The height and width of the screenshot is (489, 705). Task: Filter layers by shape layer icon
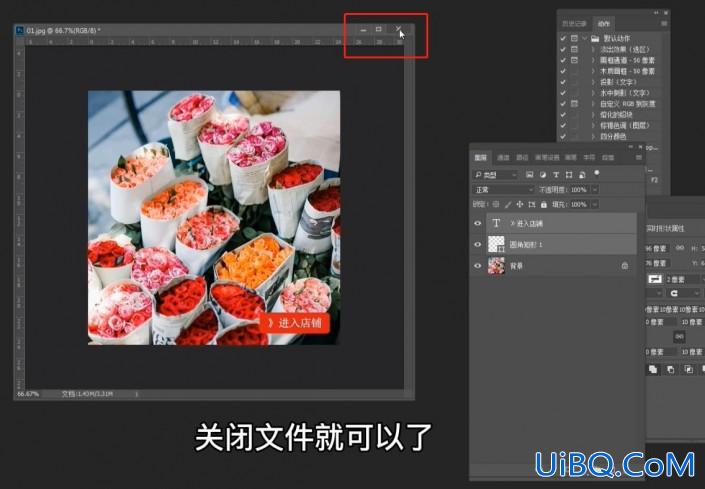(569, 174)
